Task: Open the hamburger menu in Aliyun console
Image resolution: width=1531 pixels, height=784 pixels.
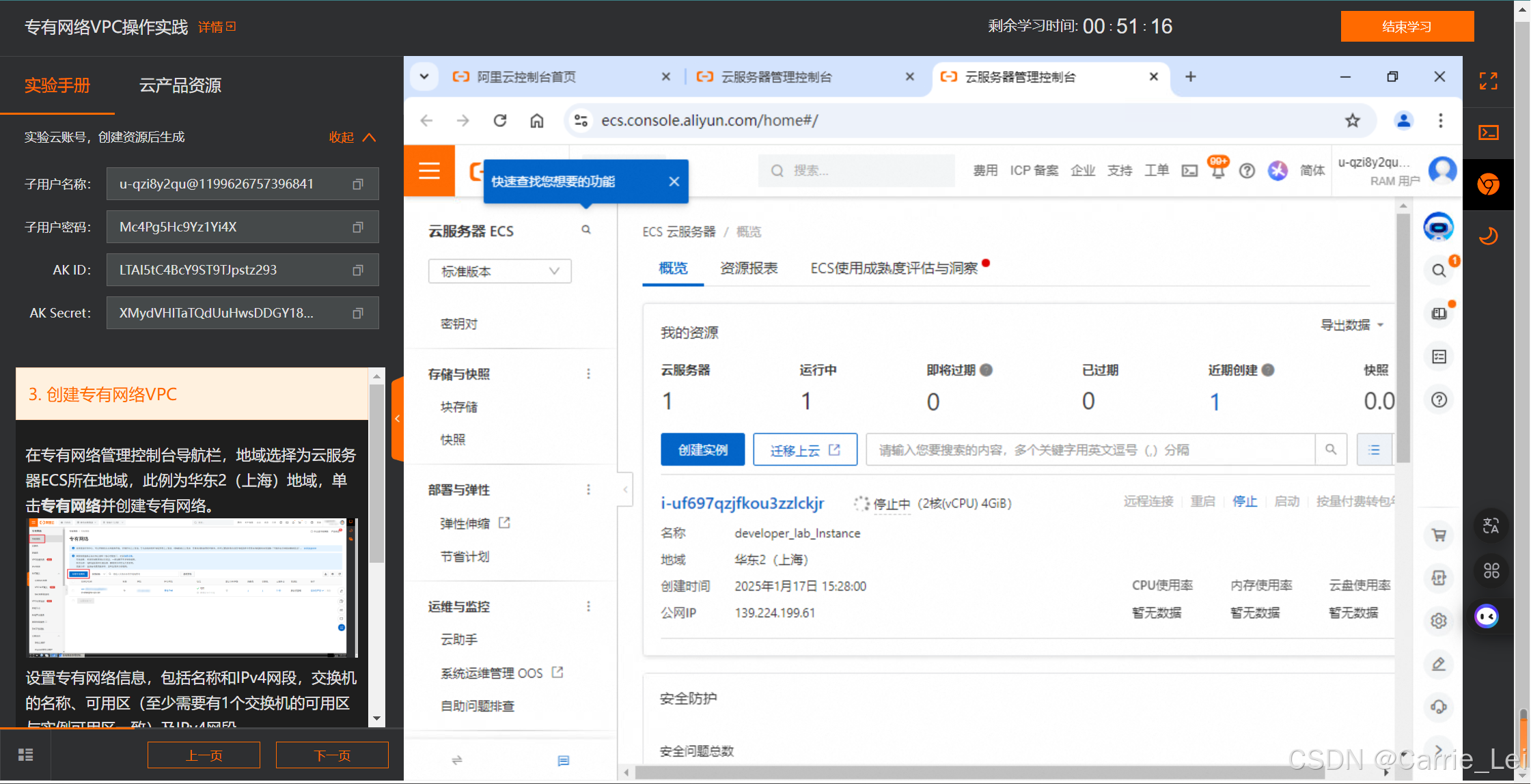Action: [429, 171]
